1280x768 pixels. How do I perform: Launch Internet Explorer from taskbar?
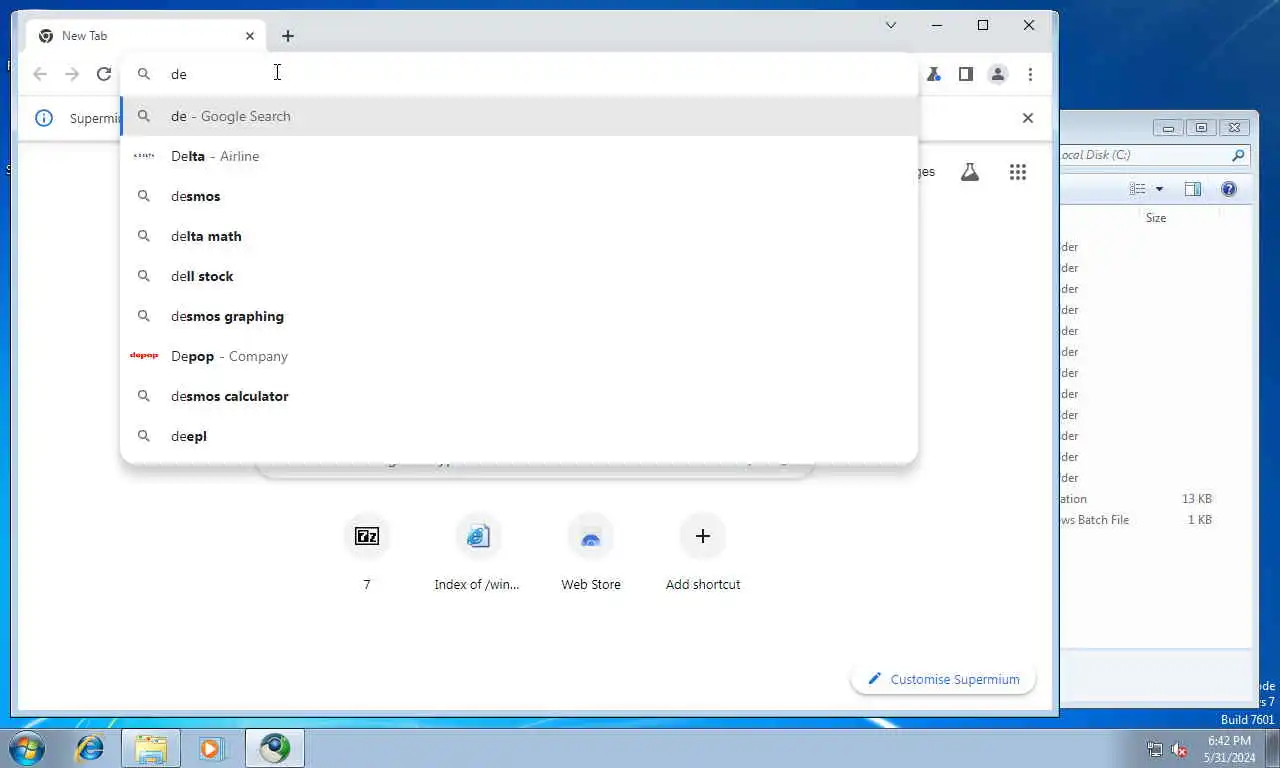point(90,748)
